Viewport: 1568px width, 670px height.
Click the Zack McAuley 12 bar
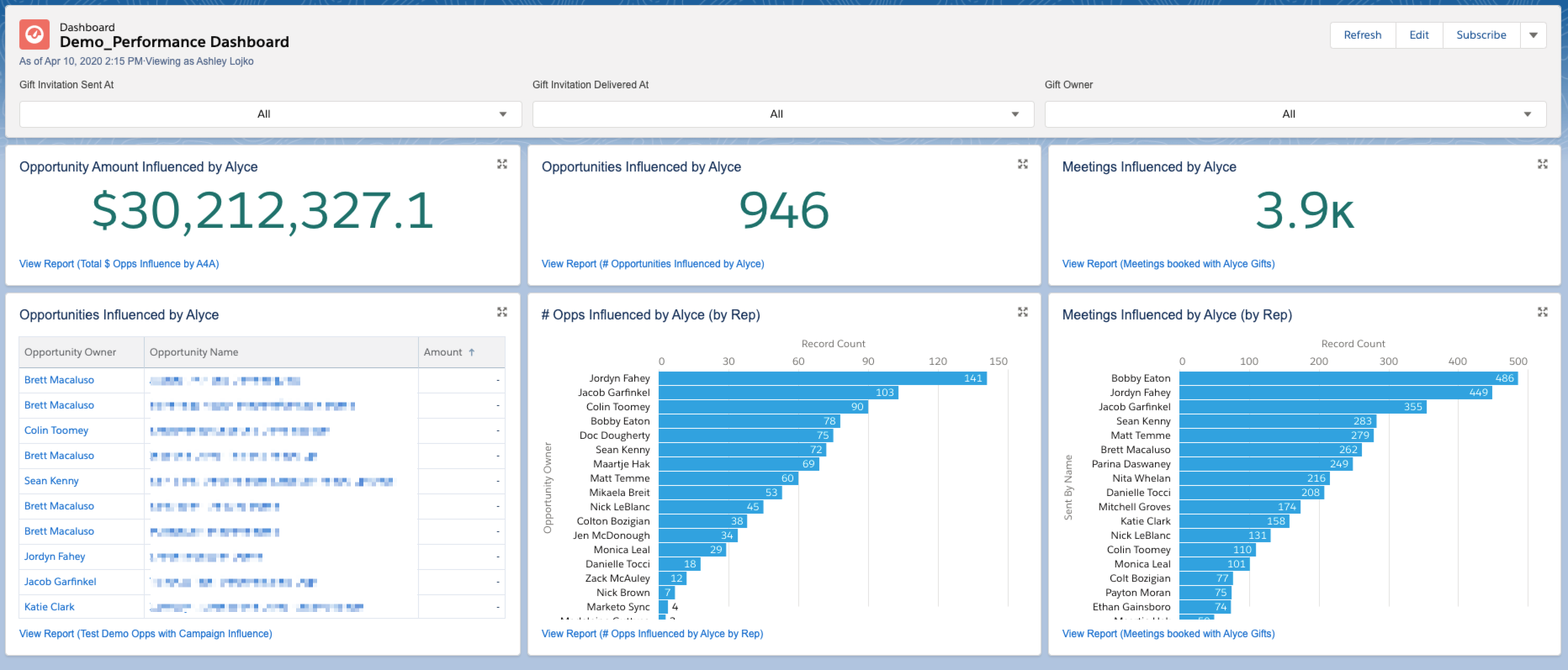tap(673, 578)
